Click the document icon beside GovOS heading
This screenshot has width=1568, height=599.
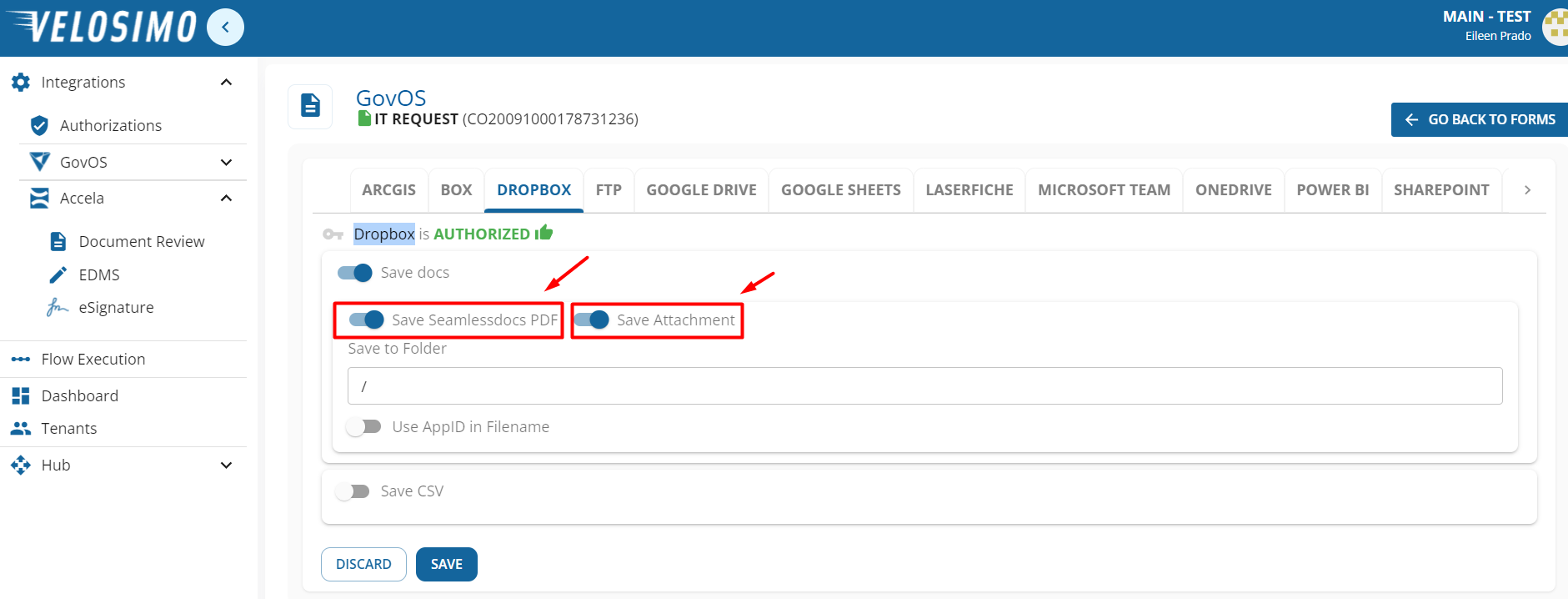[x=310, y=106]
